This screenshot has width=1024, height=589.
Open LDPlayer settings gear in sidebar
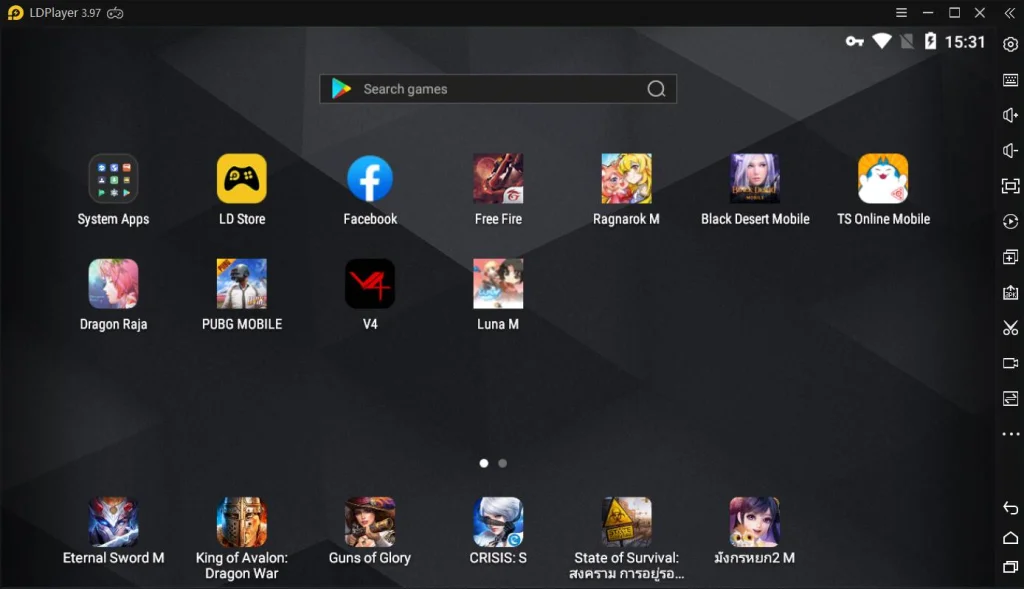tap(1010, 44)
